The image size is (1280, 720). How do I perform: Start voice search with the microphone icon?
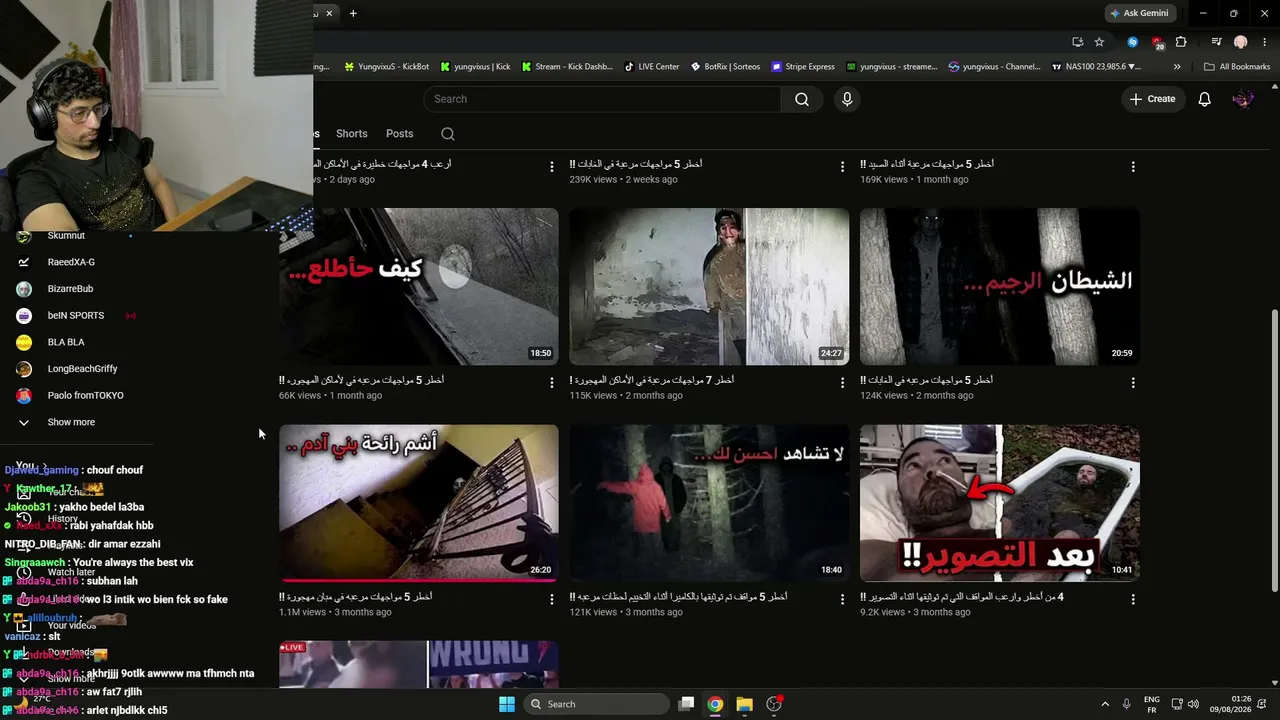(847, 99)
